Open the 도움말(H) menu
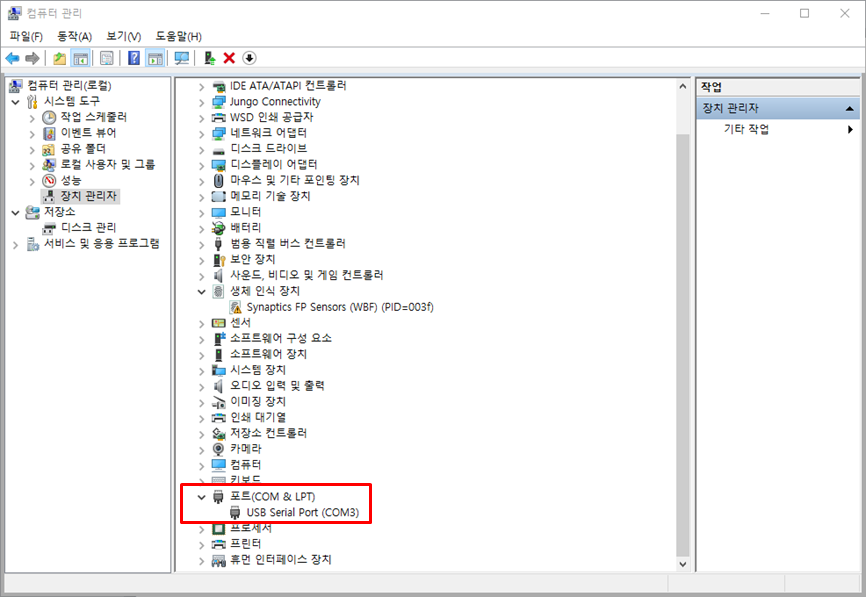Viewport: 866px width, 597px height. (178, 36)
